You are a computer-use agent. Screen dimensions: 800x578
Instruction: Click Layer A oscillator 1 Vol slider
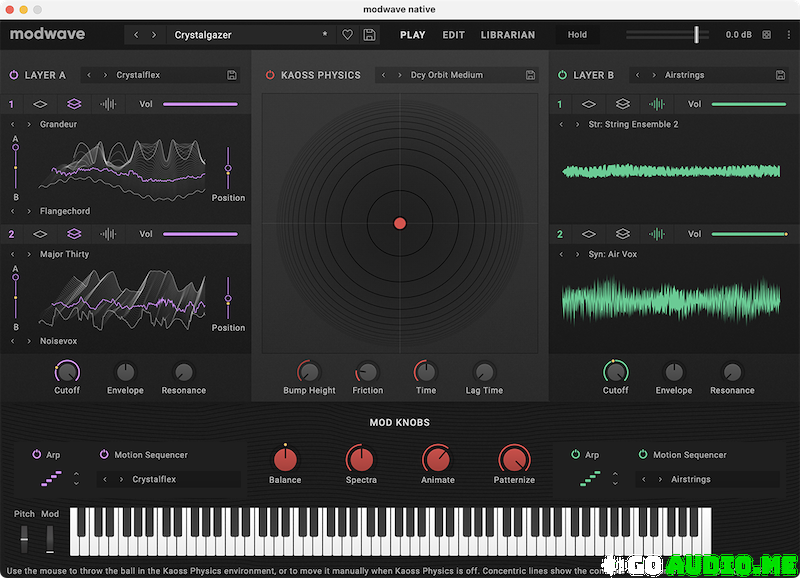point(200,104)
